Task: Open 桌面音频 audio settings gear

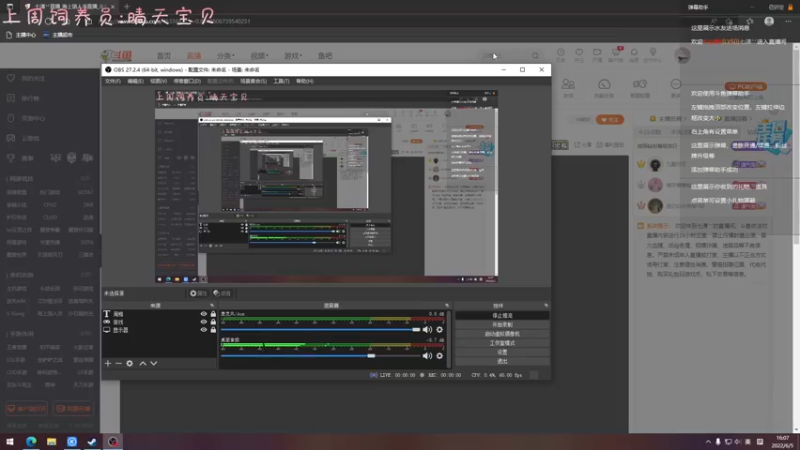Action: pos(439,356)
